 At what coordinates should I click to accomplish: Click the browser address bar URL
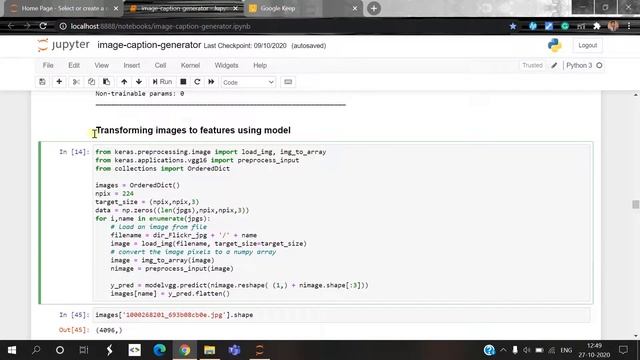160,26
